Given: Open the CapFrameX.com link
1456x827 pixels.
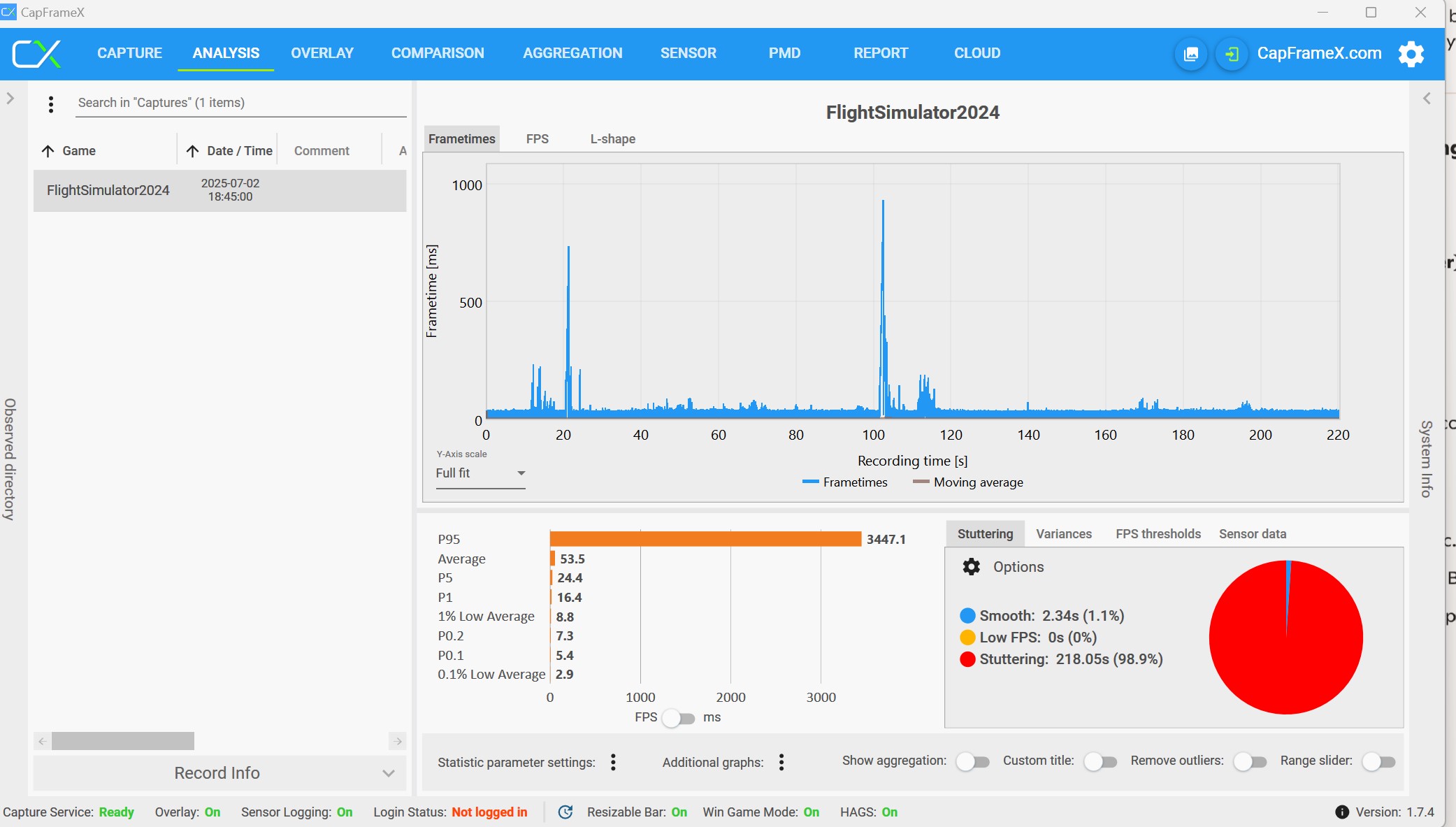Looking at the screenshot, I should [1319, 53].
